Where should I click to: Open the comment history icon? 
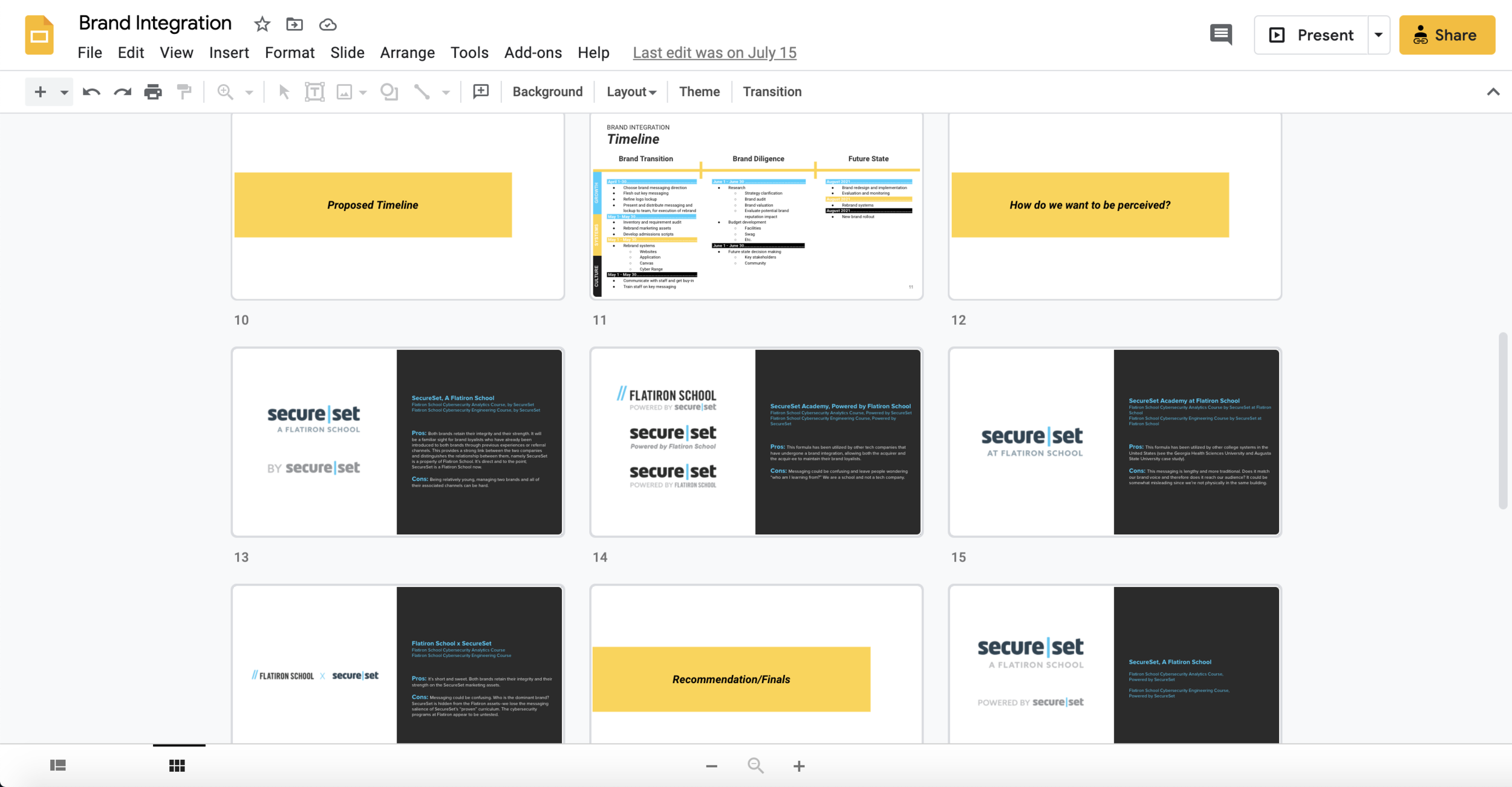[1220, 34]
